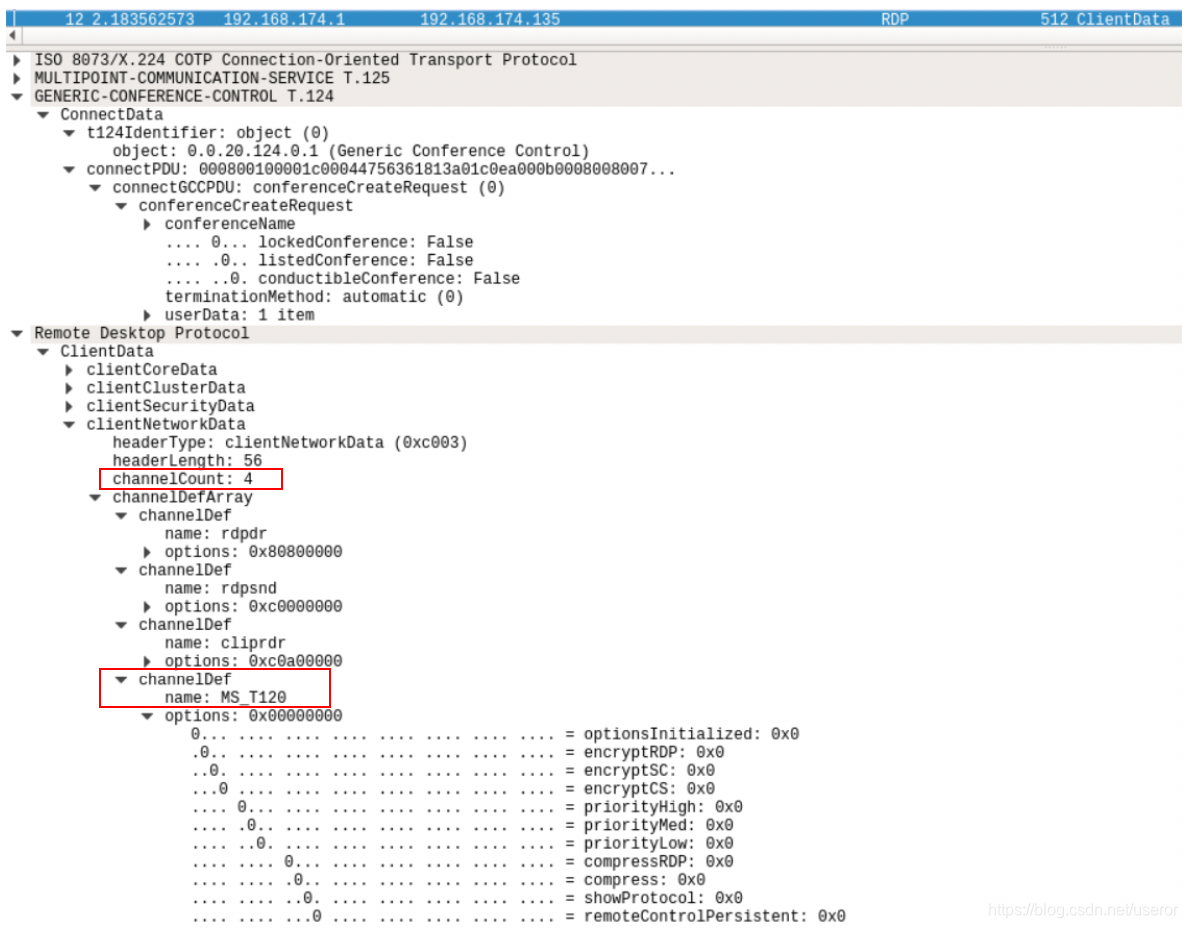
Task: Expand the clientClusterData node
Action: pos(69,388)
